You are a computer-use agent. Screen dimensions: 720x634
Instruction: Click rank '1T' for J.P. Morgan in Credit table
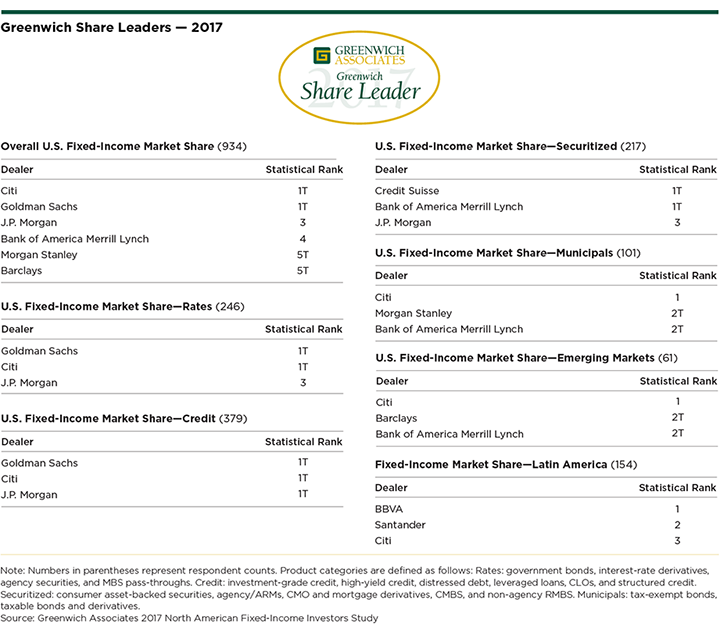point(303,494)
